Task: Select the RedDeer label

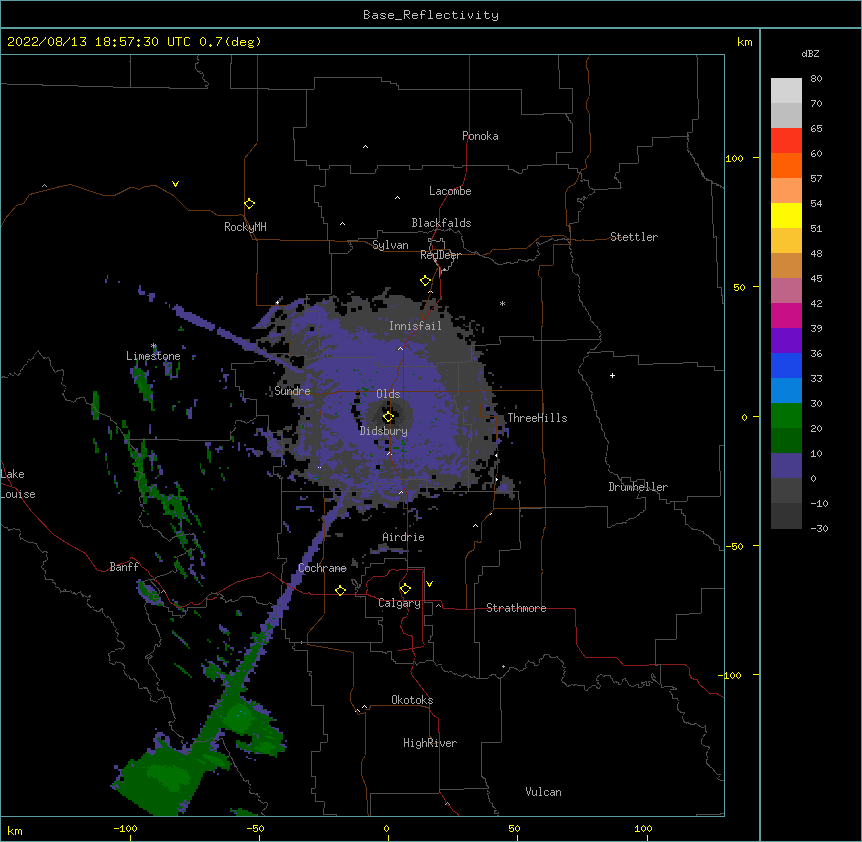Action: (440, 255)
